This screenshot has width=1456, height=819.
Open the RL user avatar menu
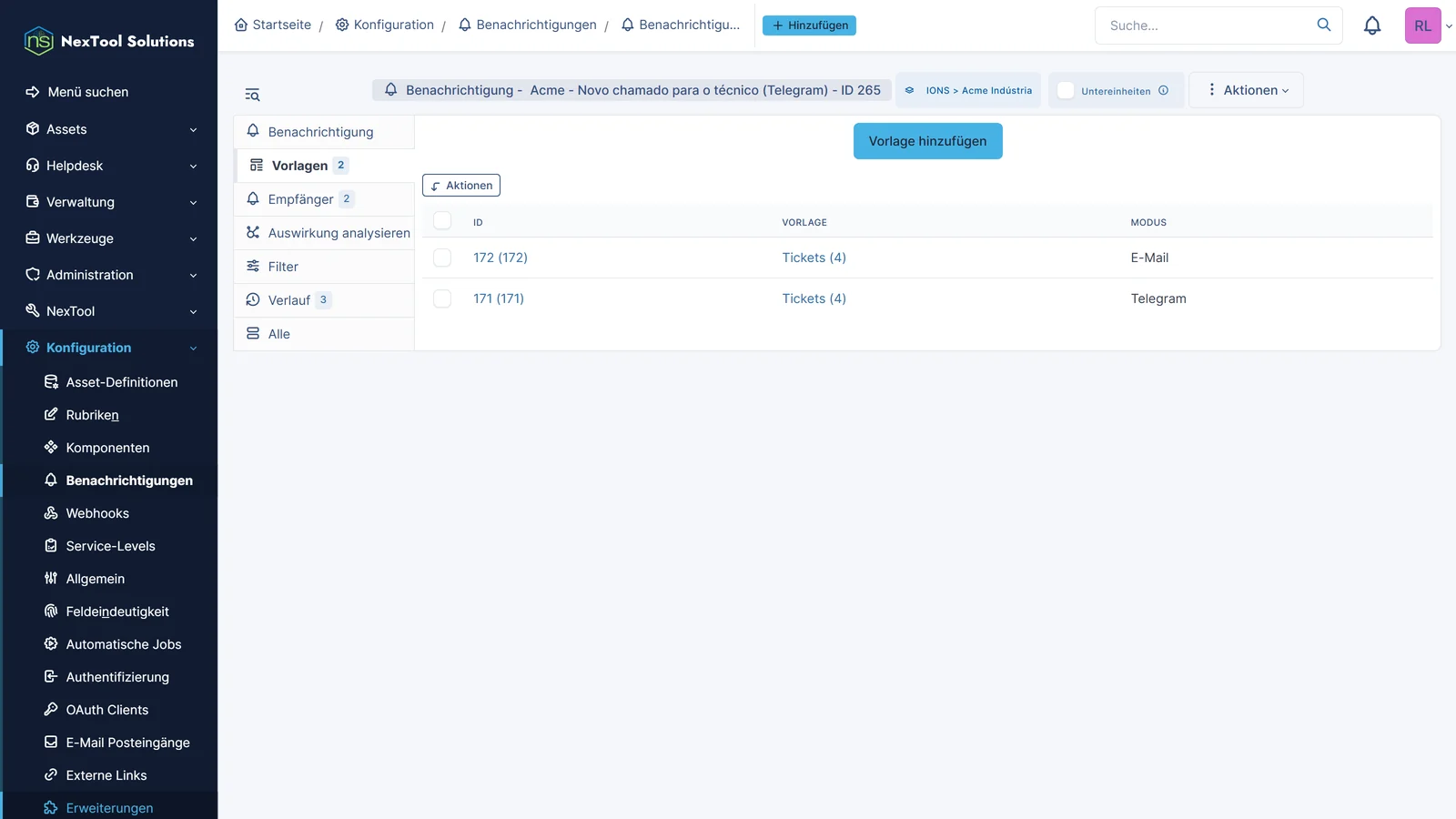[x=1422, y=25]
